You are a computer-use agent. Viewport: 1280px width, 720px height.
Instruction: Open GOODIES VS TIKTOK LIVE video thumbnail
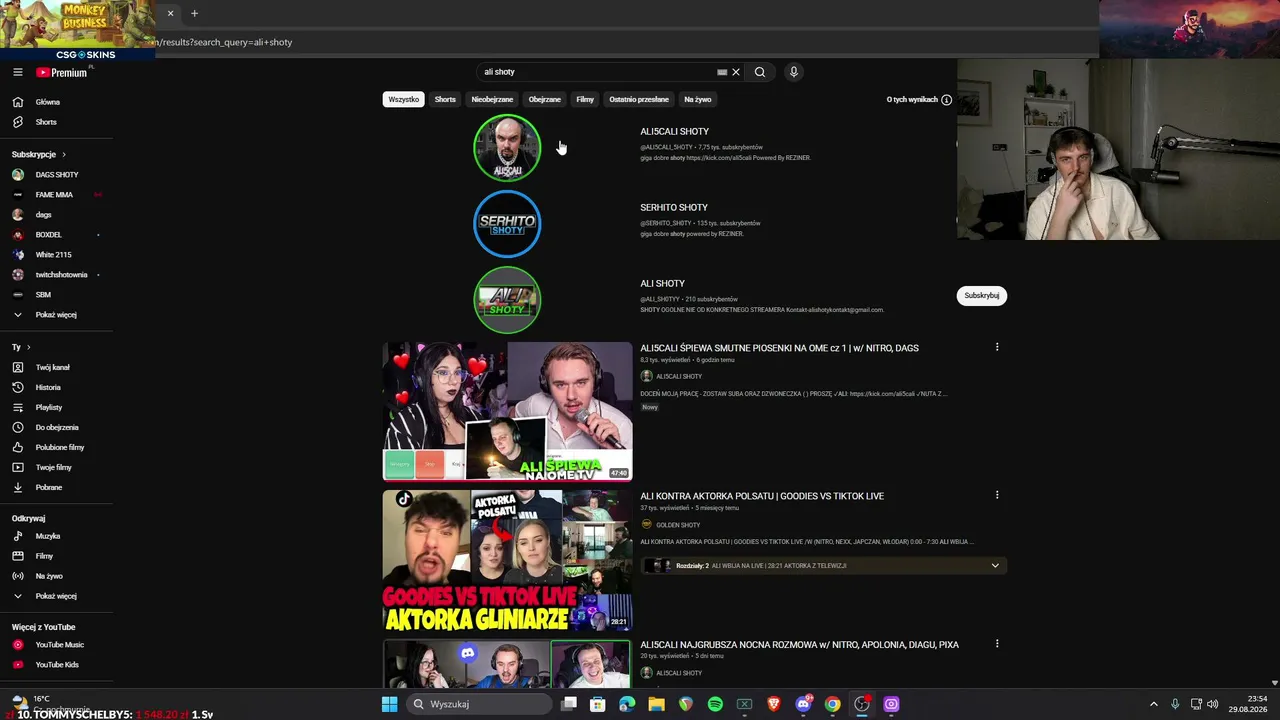pyautogui.click(x=507, y=560)
